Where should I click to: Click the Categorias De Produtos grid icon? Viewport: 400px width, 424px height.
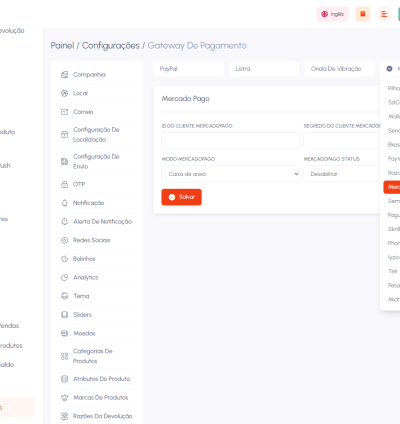[x=65, y=356]
